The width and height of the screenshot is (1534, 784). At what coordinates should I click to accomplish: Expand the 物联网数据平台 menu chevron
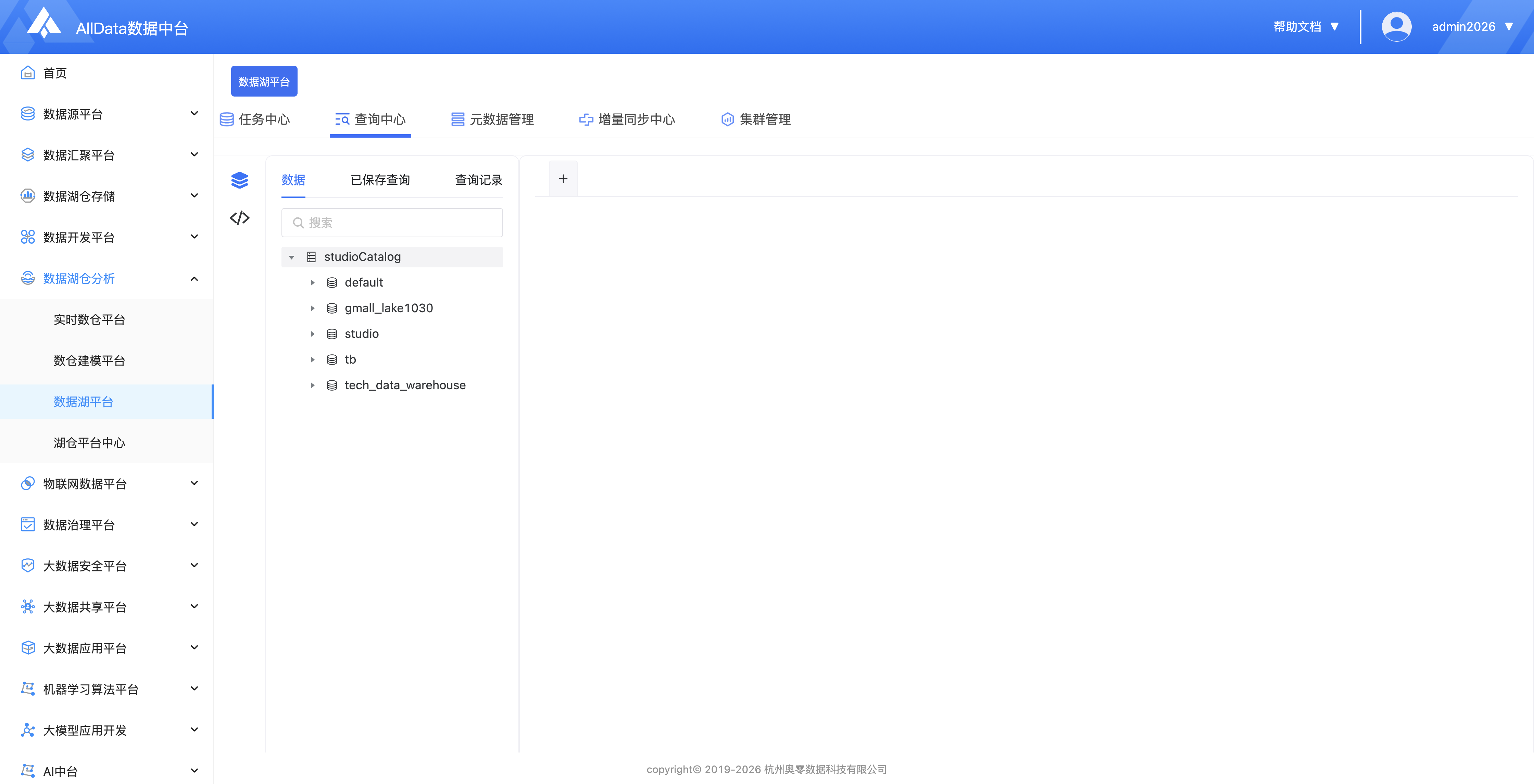tap(194, 483)
